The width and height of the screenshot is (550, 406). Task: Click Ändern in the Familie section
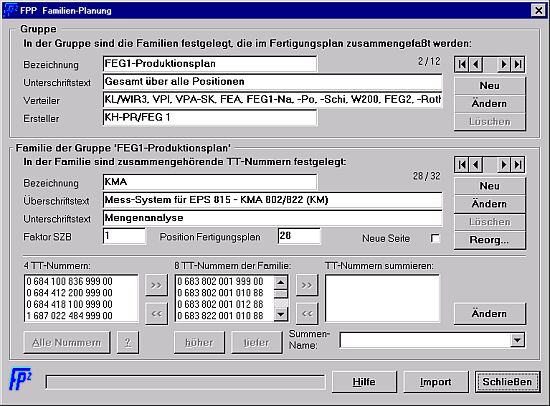pyautogui.click(x=490, y=204)
